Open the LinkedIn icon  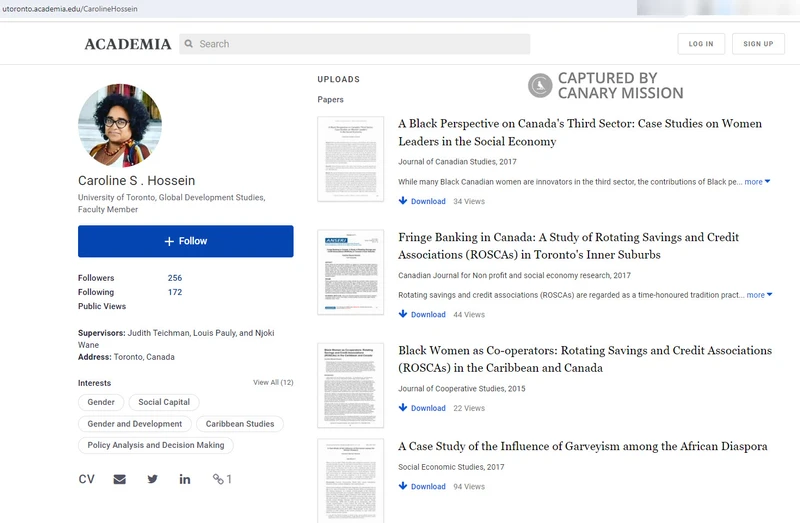pos(185,479)
